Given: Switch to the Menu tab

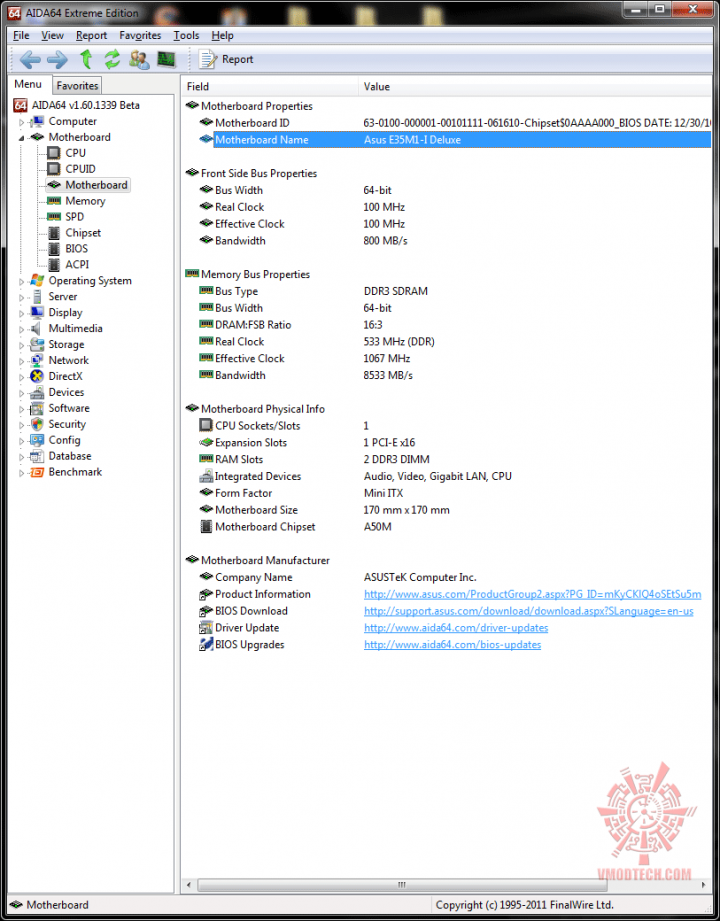Looking at the screenshot, I should point(28,85).
